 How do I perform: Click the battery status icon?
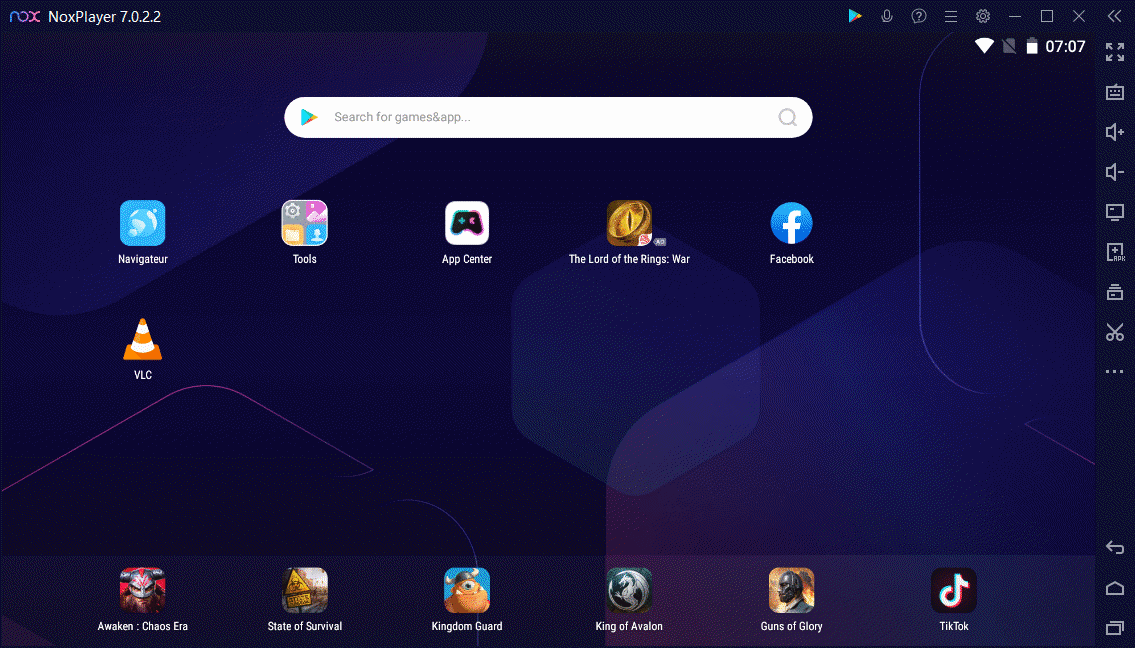click(1032, 46)
